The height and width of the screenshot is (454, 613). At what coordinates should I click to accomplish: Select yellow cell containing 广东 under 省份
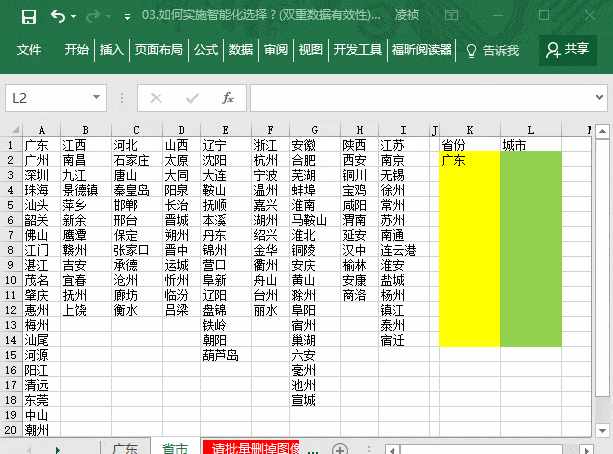pos(469,159)
